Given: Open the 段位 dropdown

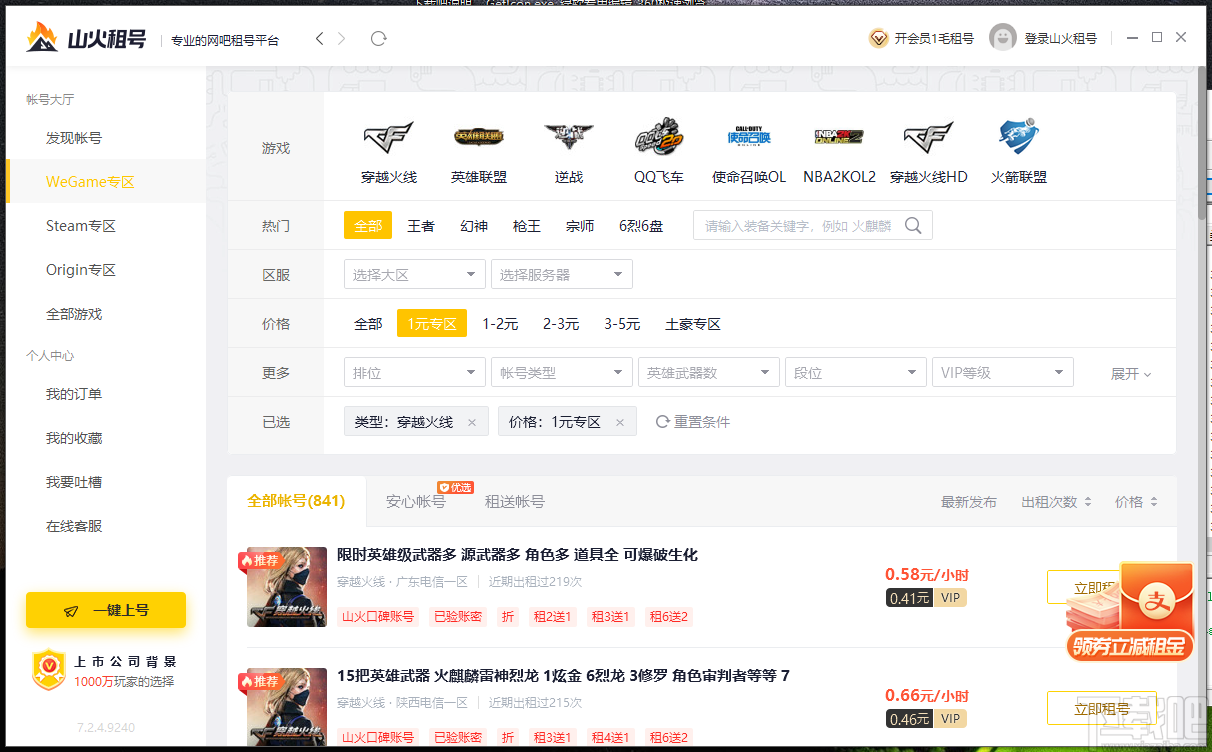Looking at the screenshot, I should point(856,373).
